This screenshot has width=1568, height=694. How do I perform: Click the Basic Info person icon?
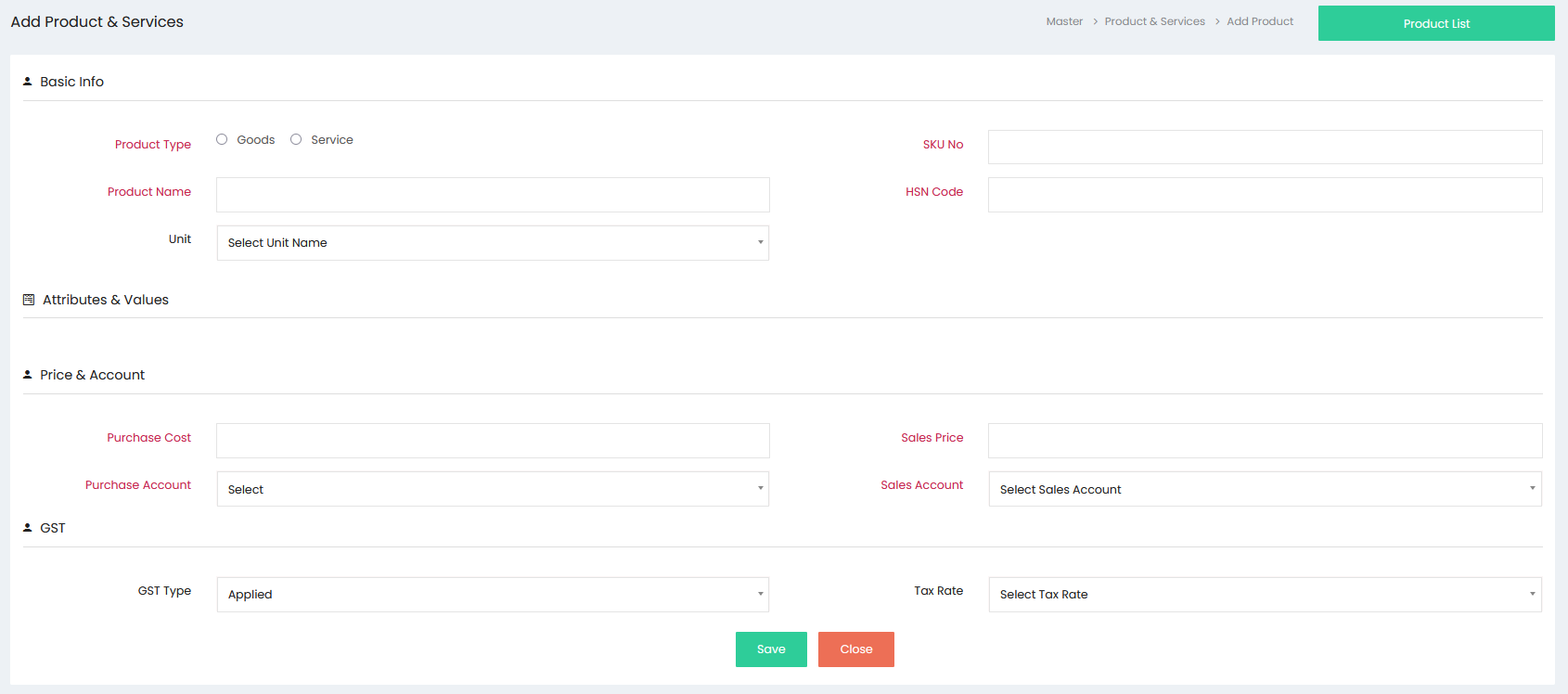click(x=27, y=82)
